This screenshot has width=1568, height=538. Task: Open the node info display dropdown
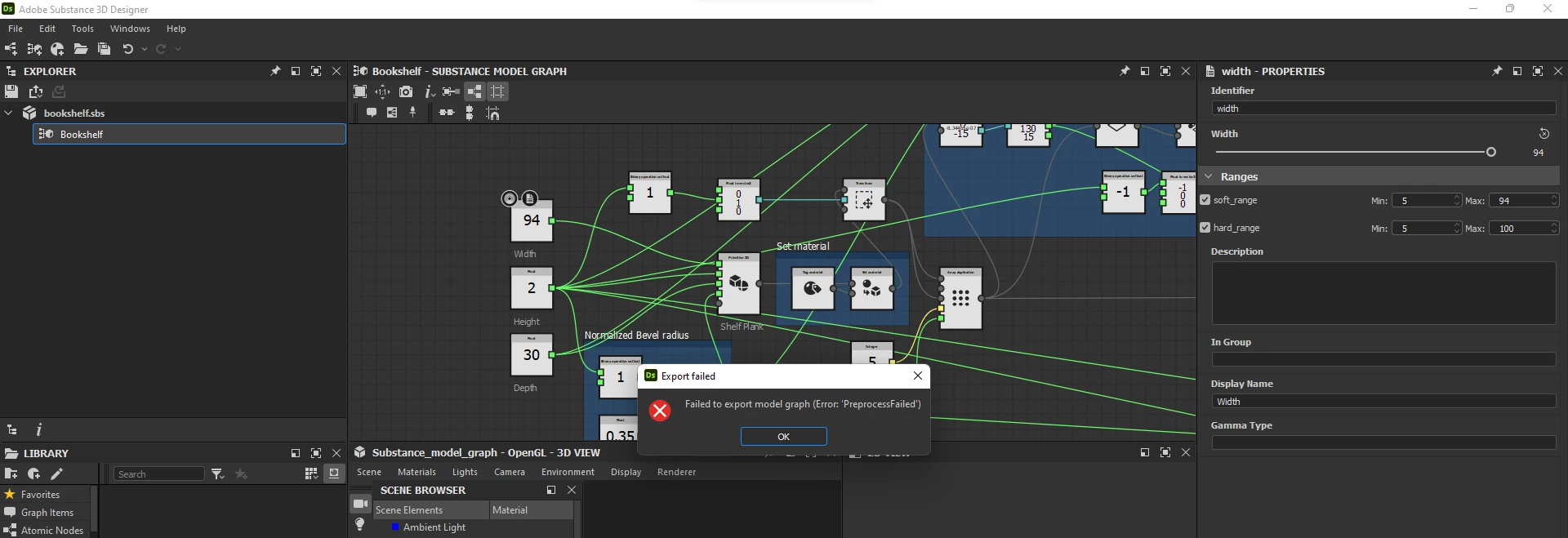[429, 91]
